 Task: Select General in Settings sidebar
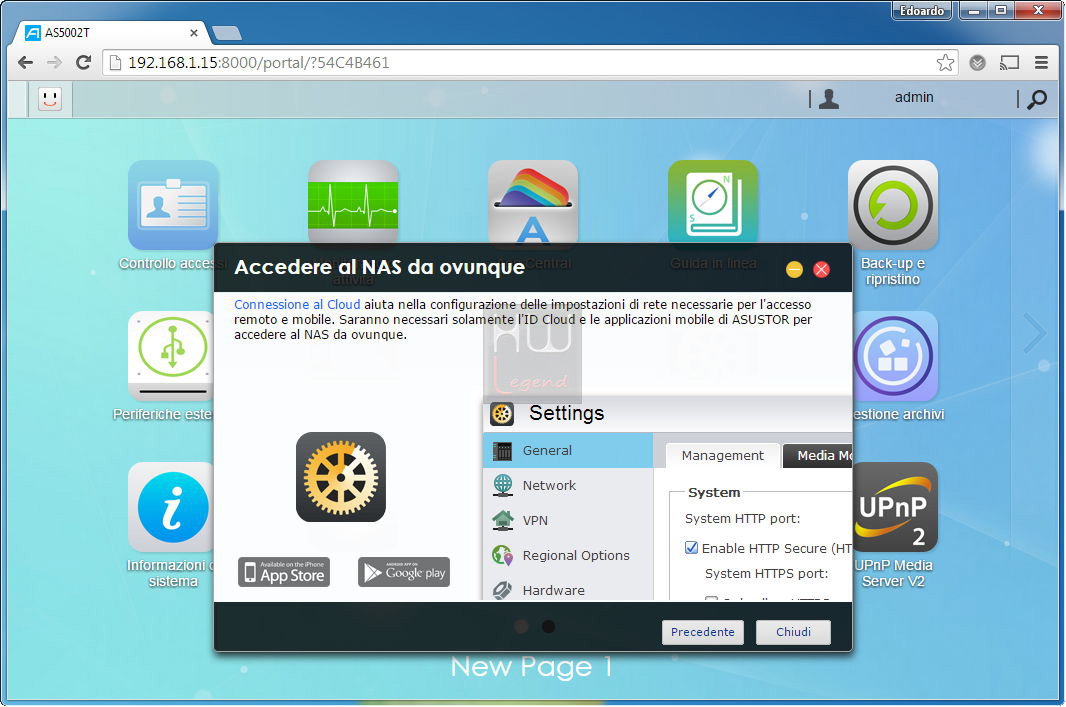pyautogui.click(x=568, y=450)
